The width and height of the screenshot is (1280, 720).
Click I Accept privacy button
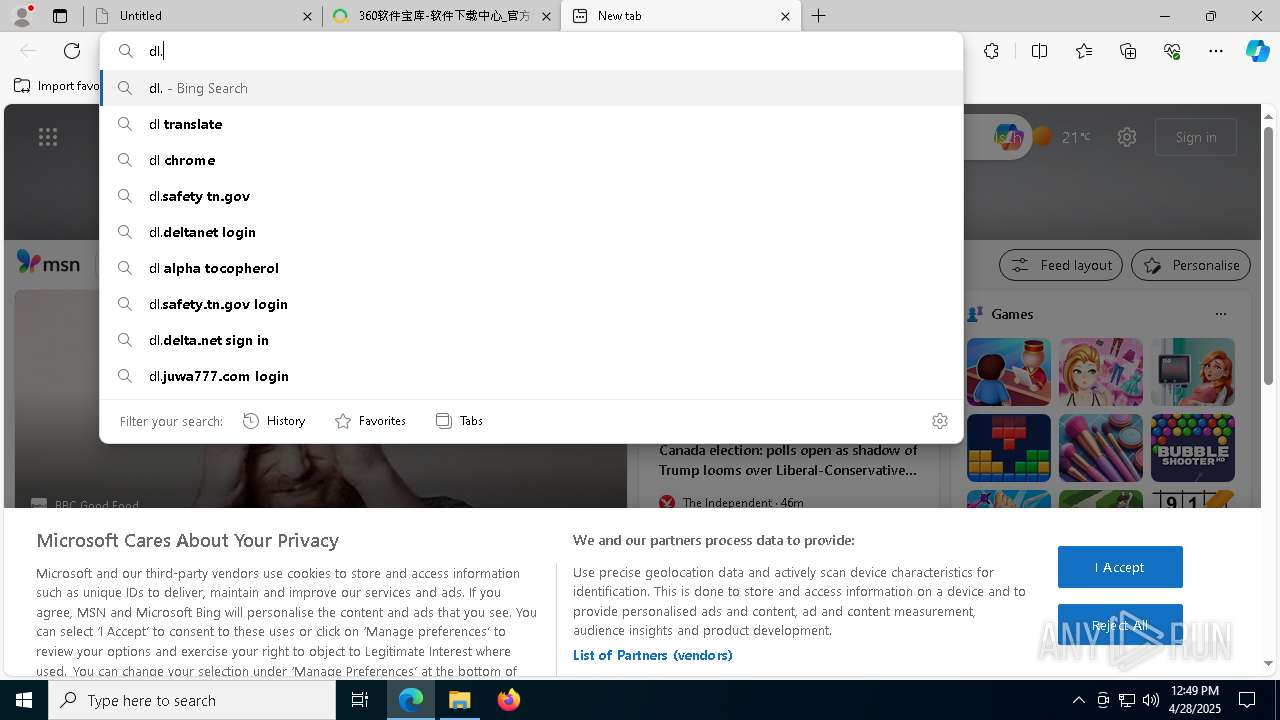[x=1120, y=567]
